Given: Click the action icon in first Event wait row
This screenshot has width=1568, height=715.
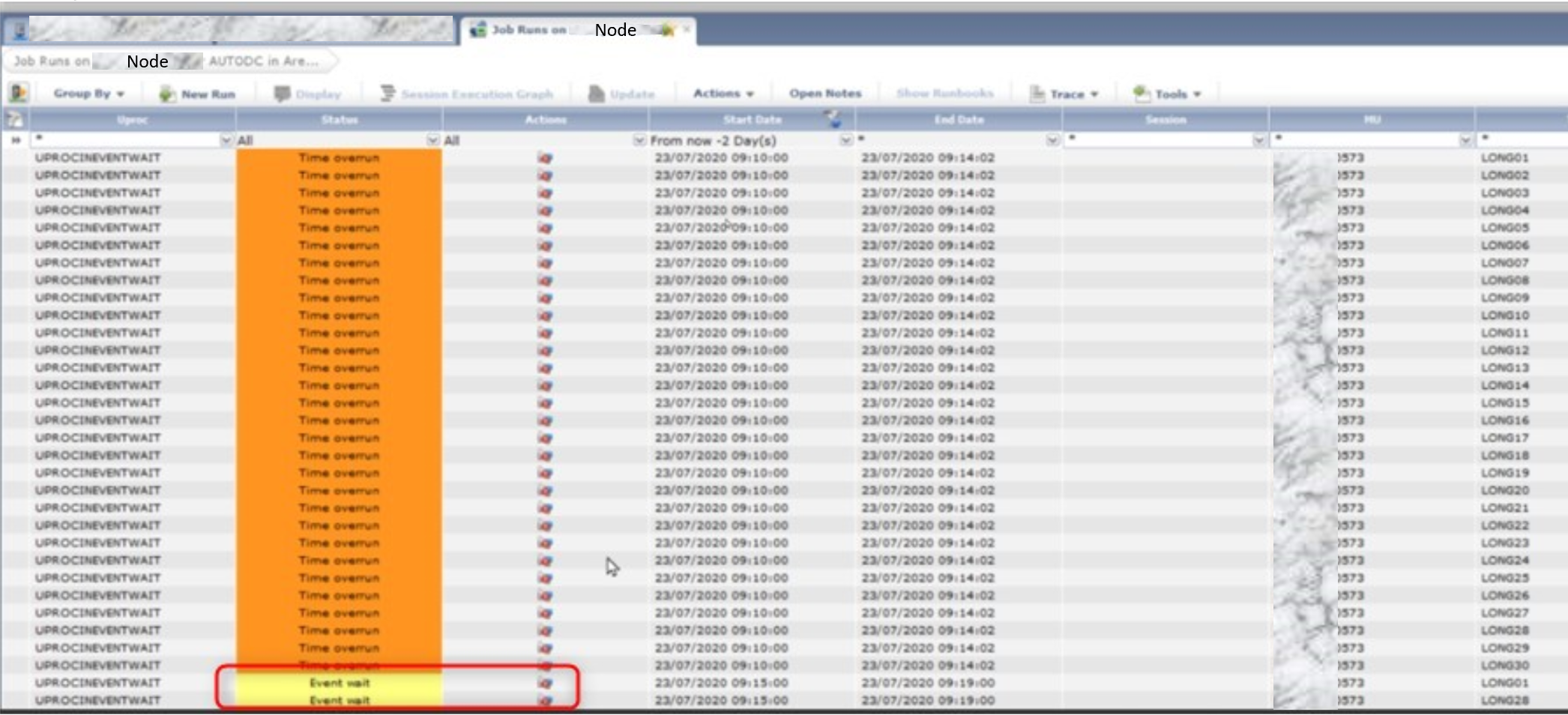Looking at the screenshot, I should coord(545,684).
